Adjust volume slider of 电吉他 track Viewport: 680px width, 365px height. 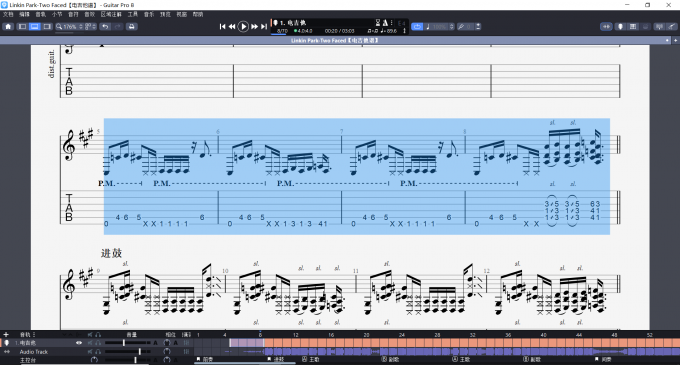pyautogui.click(x=124, y=342)
